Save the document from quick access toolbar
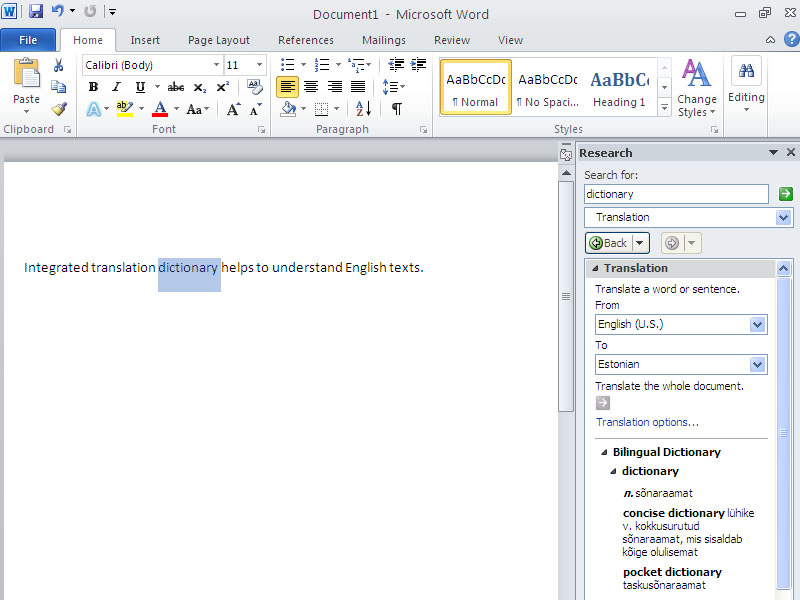The height and width of the screenshot is (600, 800). click(36, 11)
